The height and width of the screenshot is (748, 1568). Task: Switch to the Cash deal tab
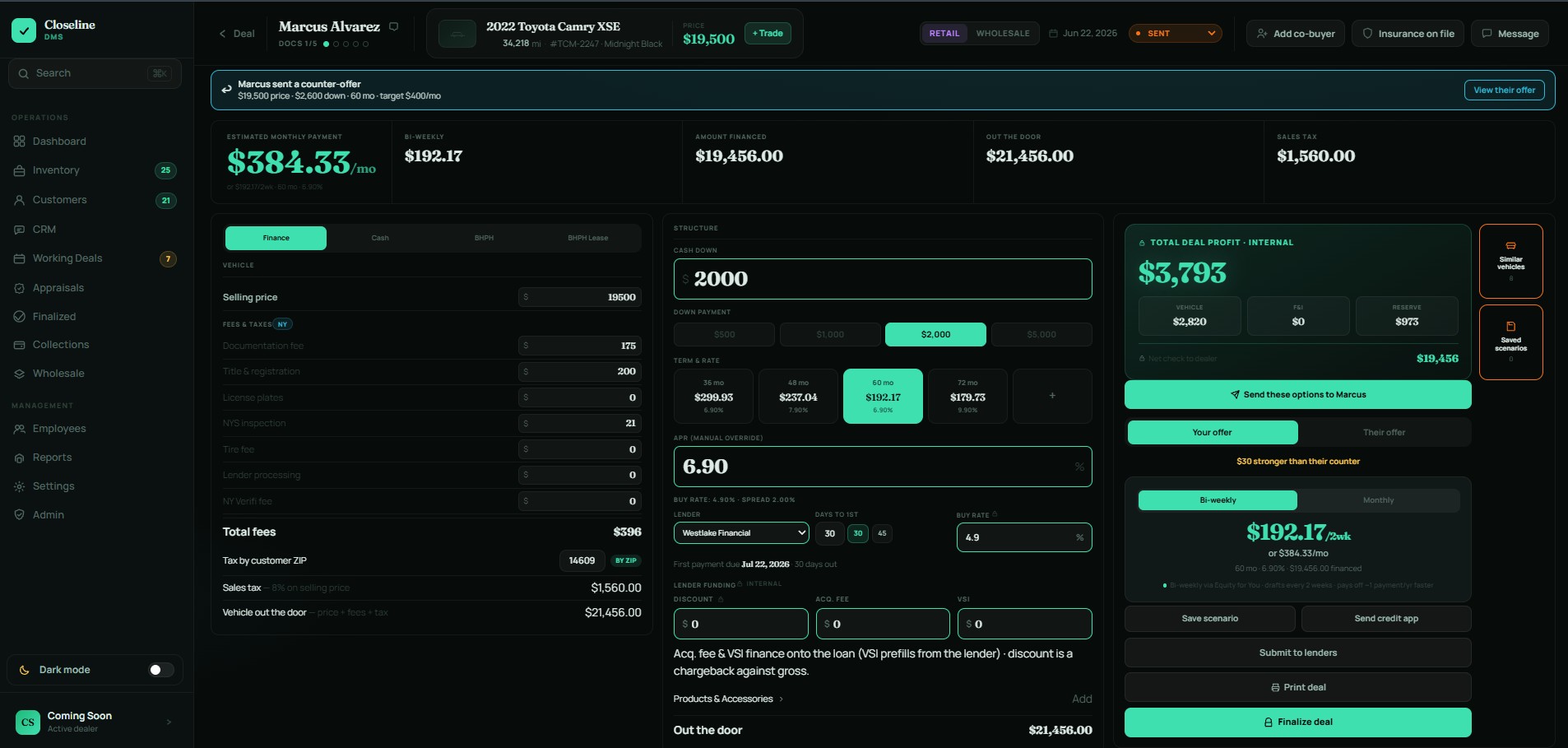coord(380,238)
